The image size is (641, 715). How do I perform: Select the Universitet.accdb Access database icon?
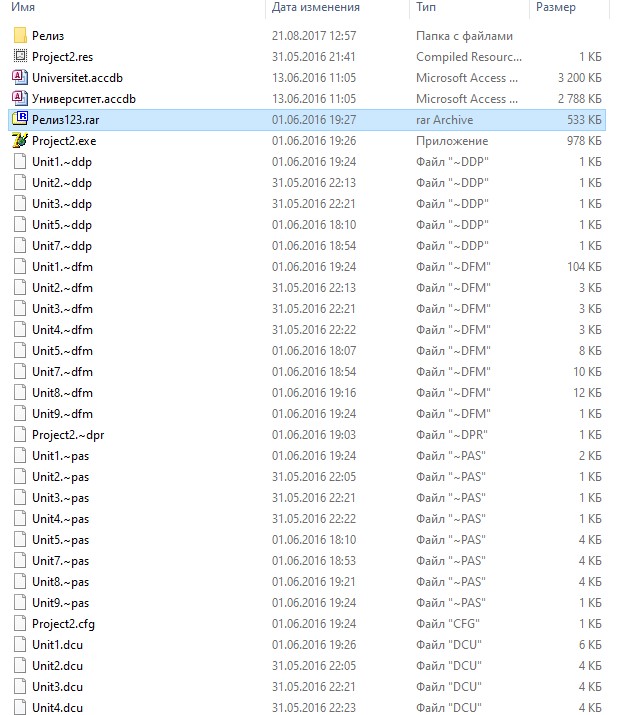click(x=20, y=78)
